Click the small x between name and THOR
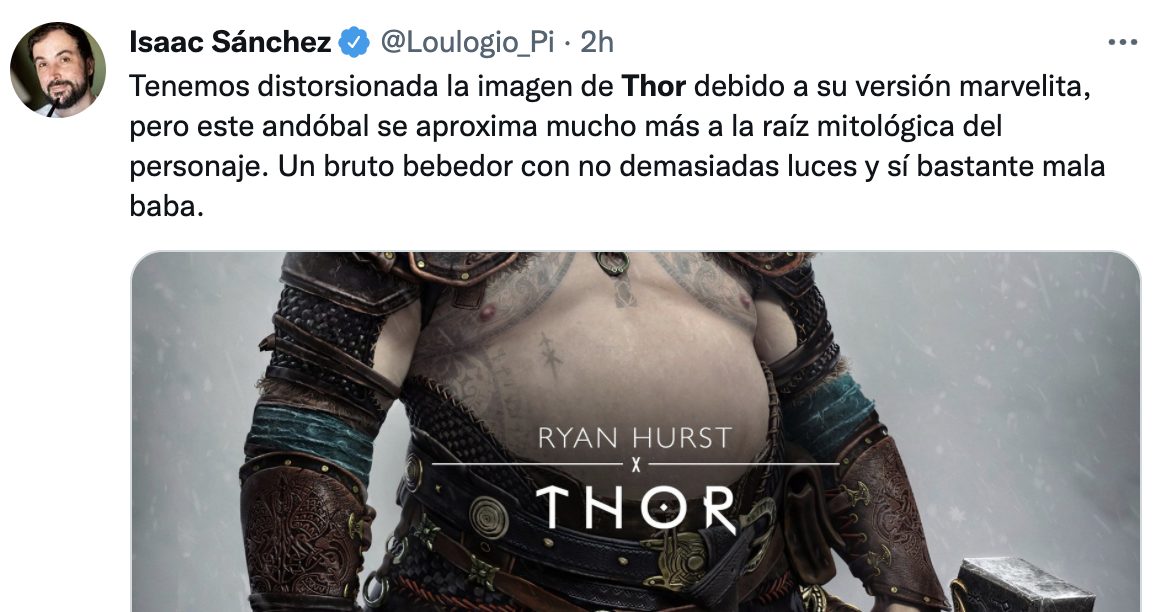Screen dimensions: 1172x612 [636, 466]
